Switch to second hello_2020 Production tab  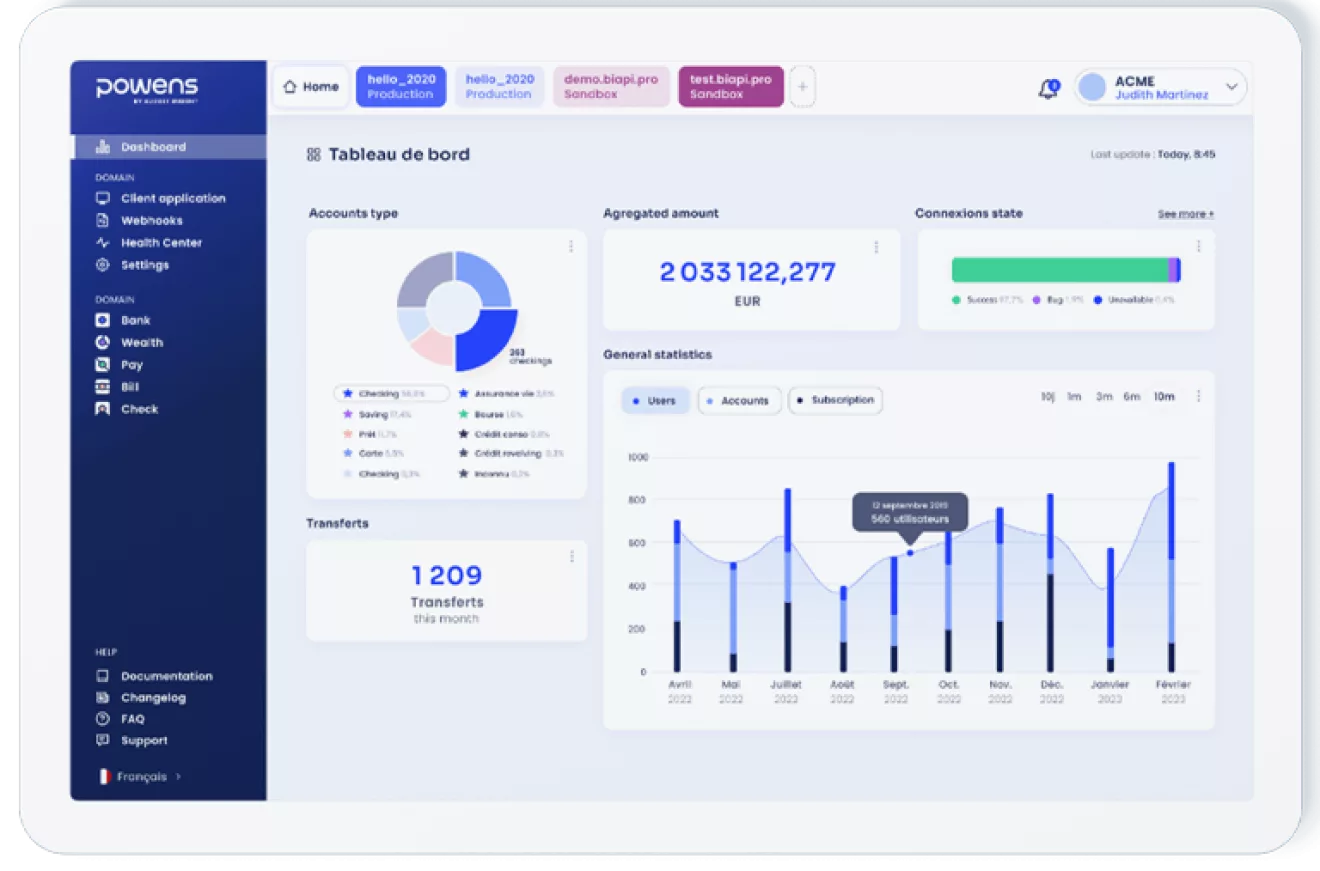[499, 87]
